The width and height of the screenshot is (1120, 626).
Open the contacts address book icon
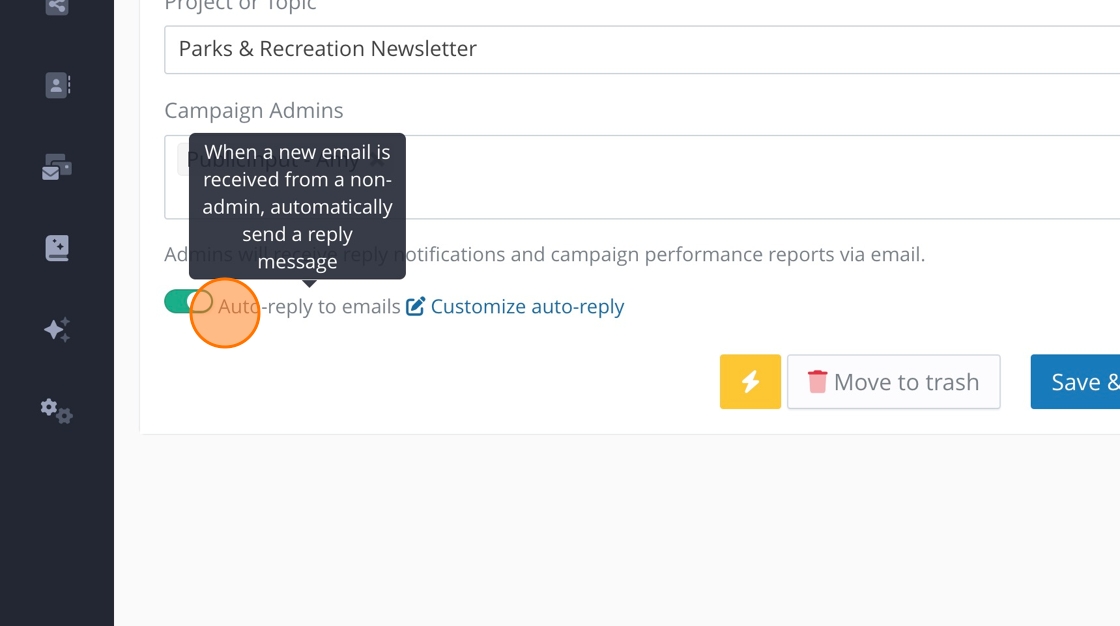57,85
